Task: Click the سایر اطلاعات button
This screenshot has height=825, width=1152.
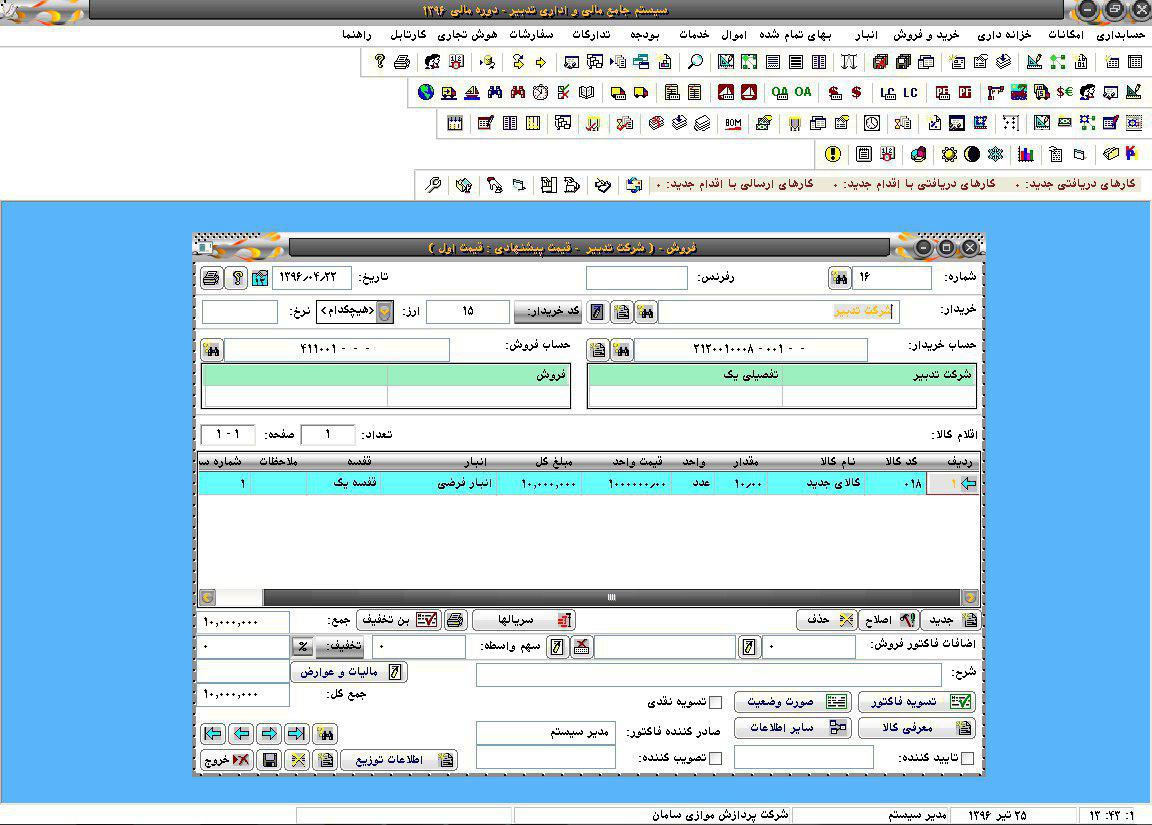Action: pyautogui.click(x=793, y=728)
